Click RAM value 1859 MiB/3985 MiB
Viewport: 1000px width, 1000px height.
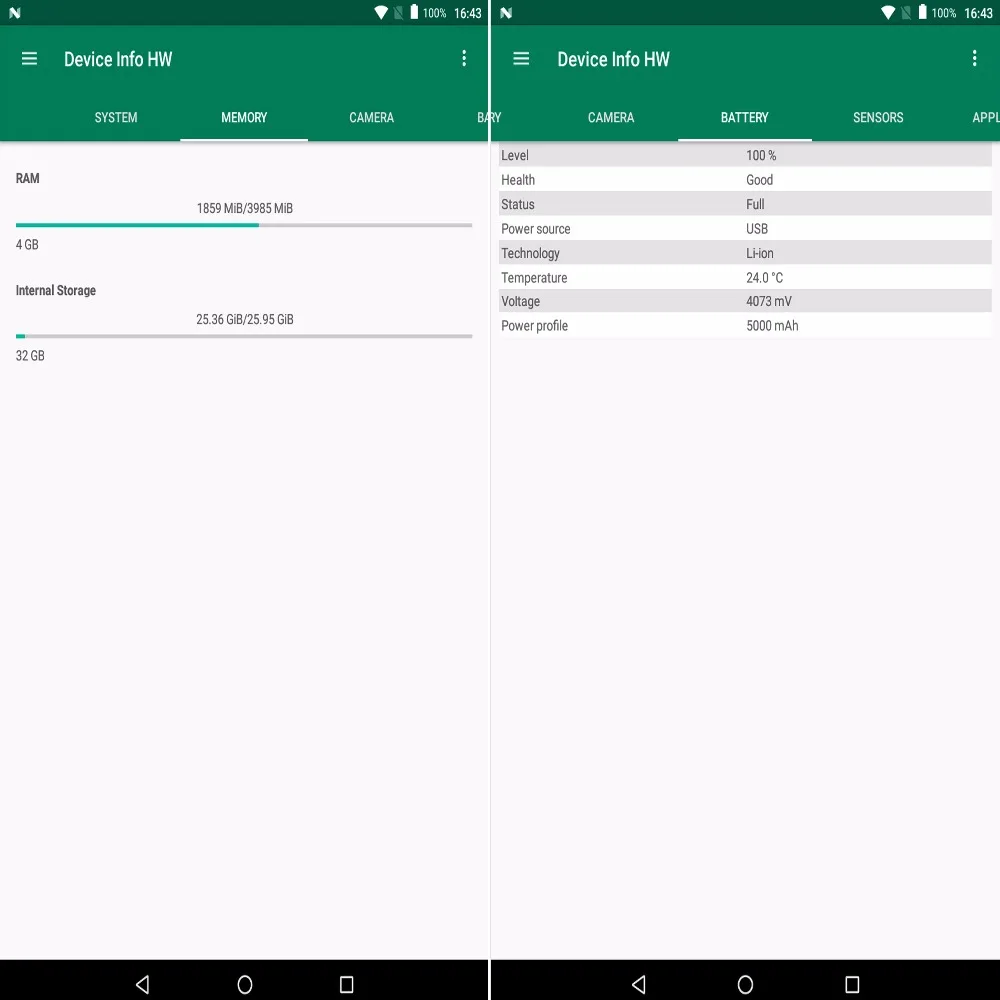245,209
